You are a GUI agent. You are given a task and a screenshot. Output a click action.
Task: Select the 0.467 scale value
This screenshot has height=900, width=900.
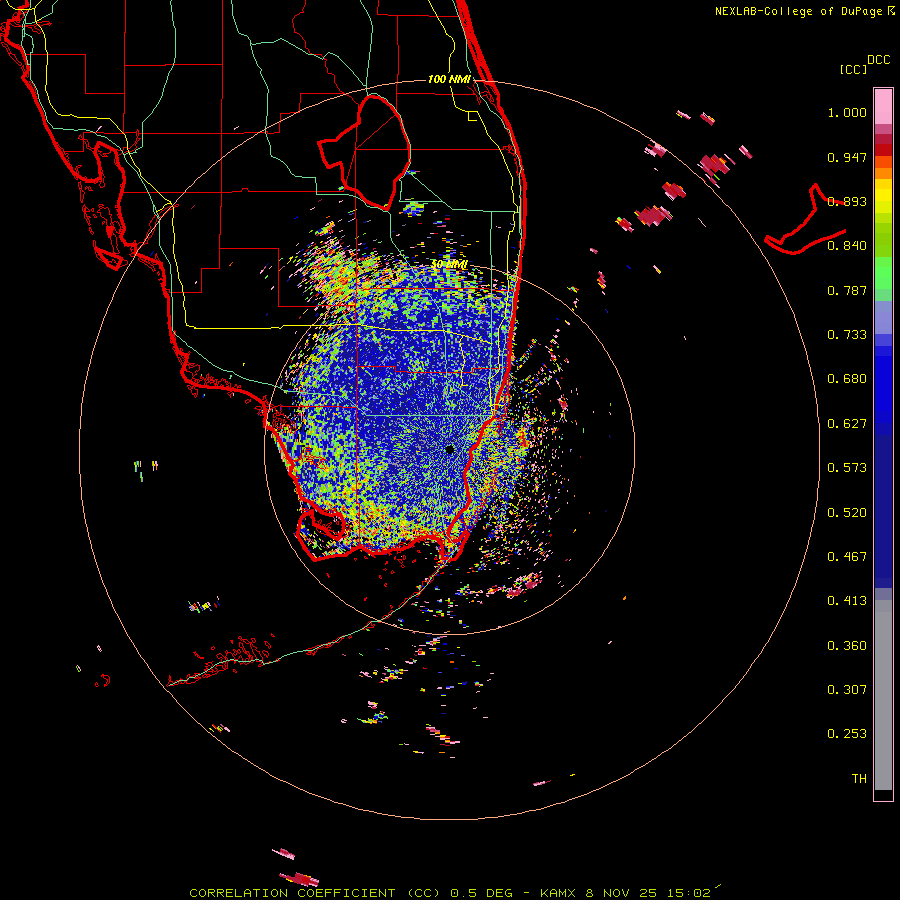point(847,557)
